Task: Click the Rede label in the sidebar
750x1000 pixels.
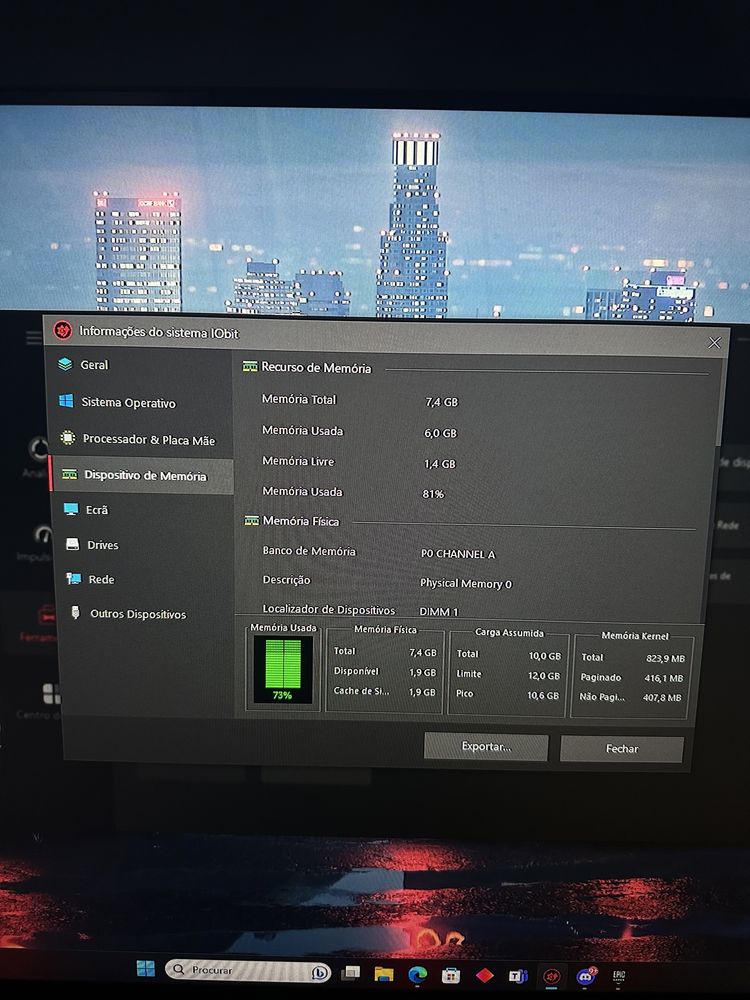Action: pyautogui.click(x=101, y=580)
